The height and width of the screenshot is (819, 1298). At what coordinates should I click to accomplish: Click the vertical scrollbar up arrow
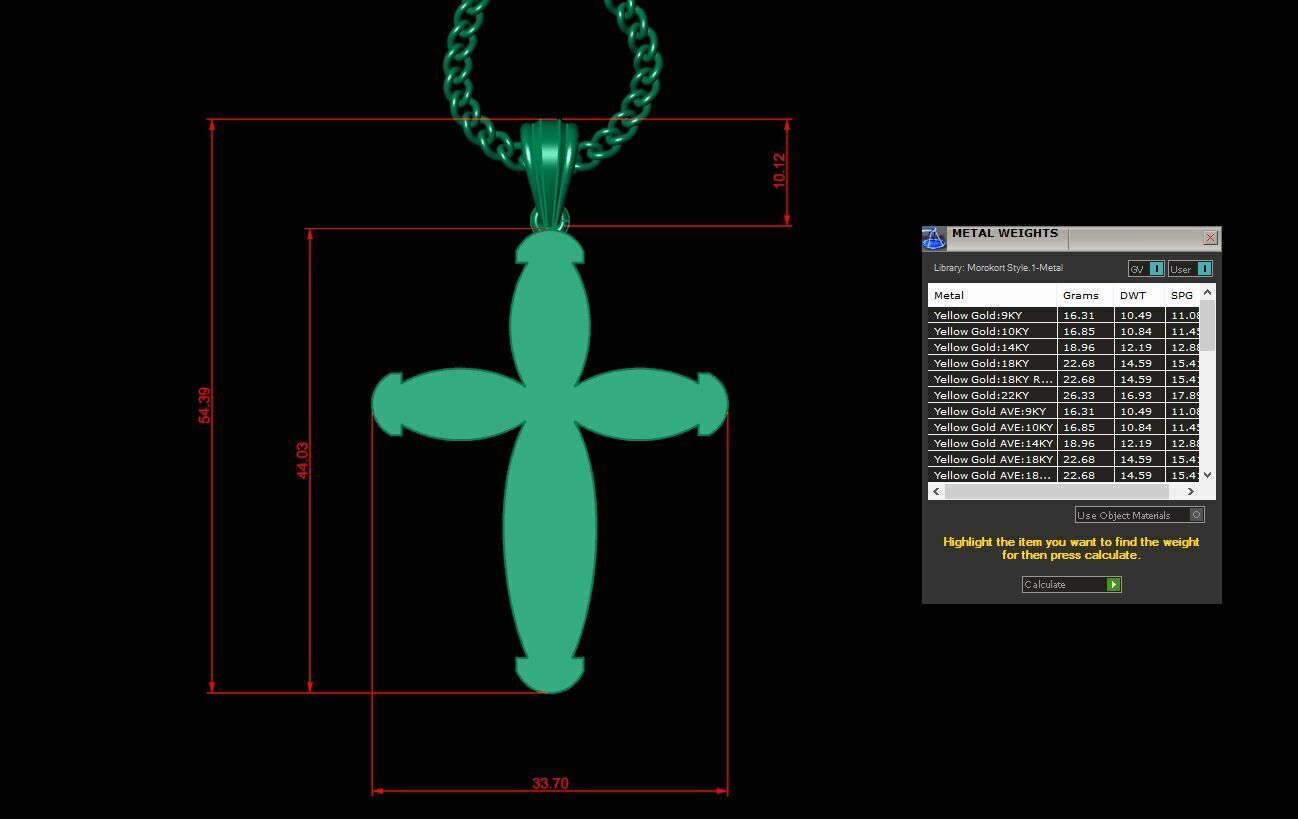click(x=1207, y=292)
